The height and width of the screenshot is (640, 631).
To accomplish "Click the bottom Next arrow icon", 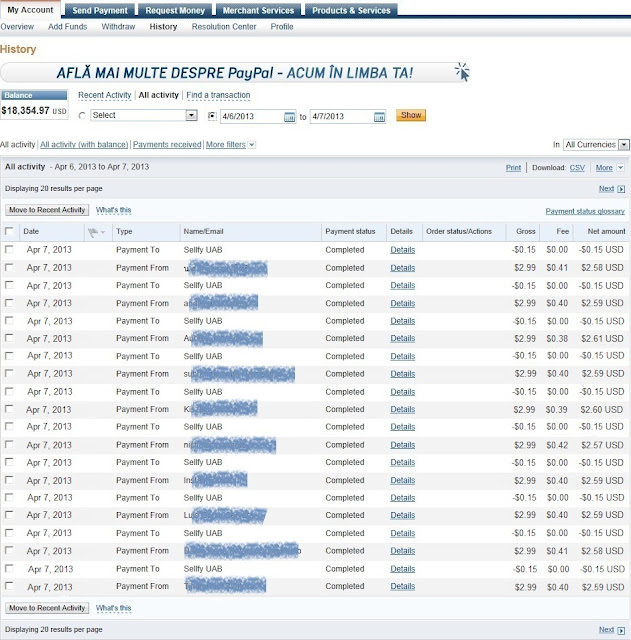I will 621,630.
